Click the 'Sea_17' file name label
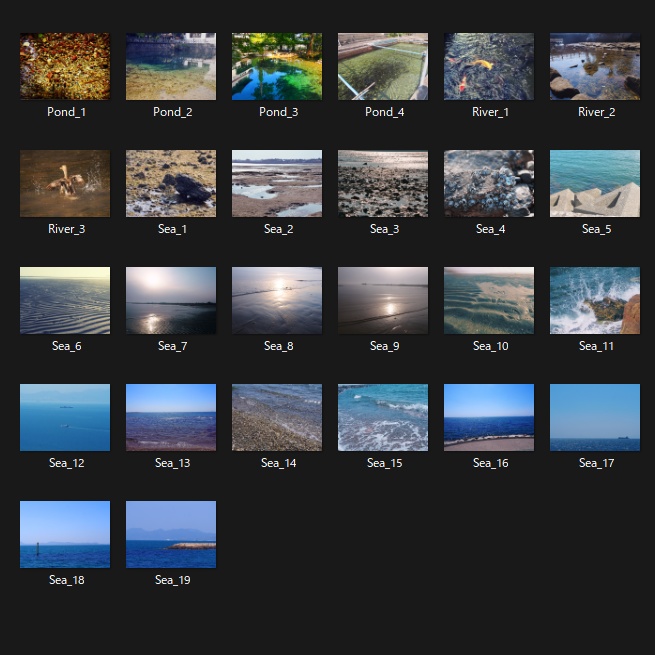This screenshot has height=655, width=655. 597,463
